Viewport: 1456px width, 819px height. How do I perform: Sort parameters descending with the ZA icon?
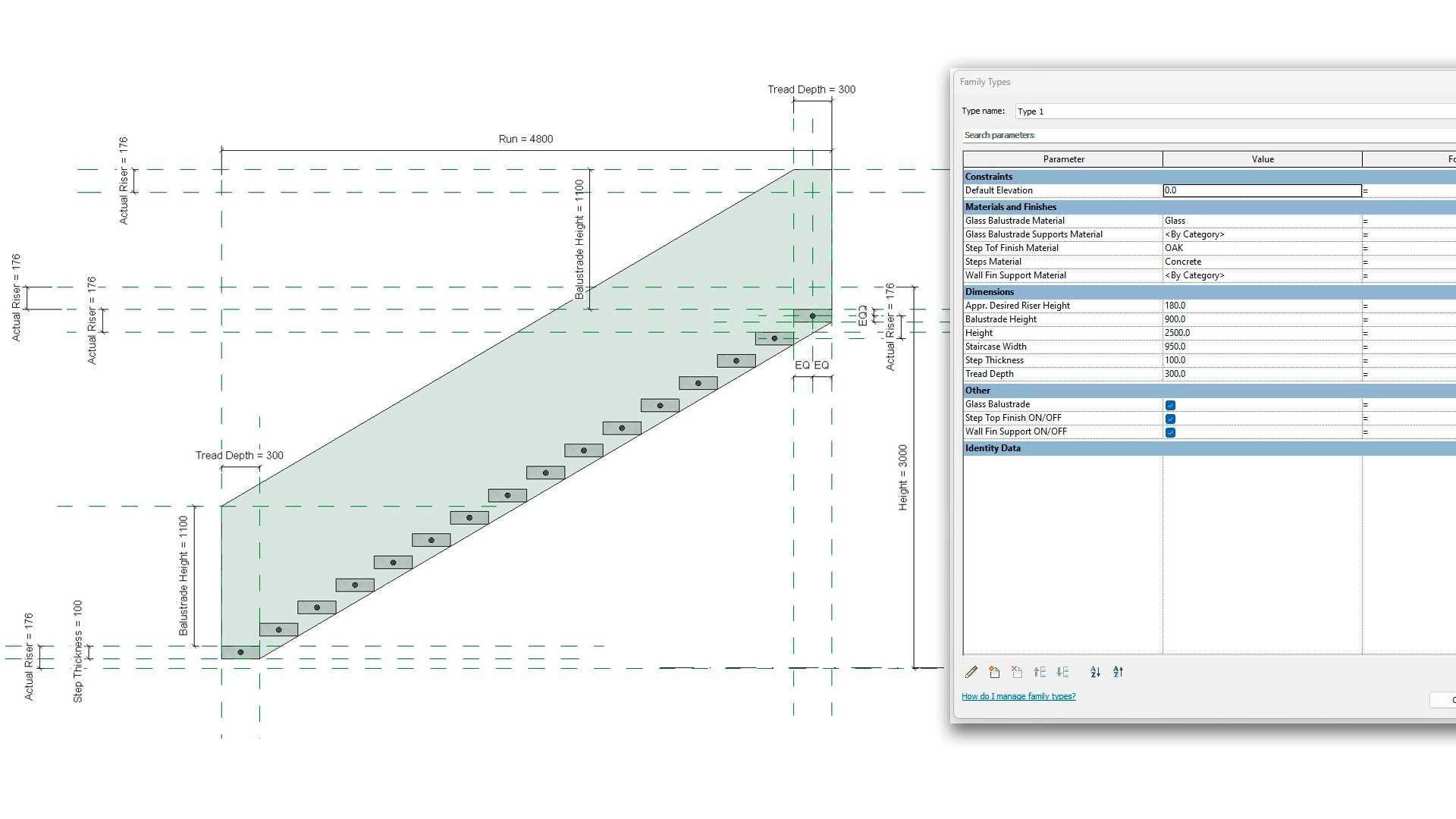point(1118,672)
